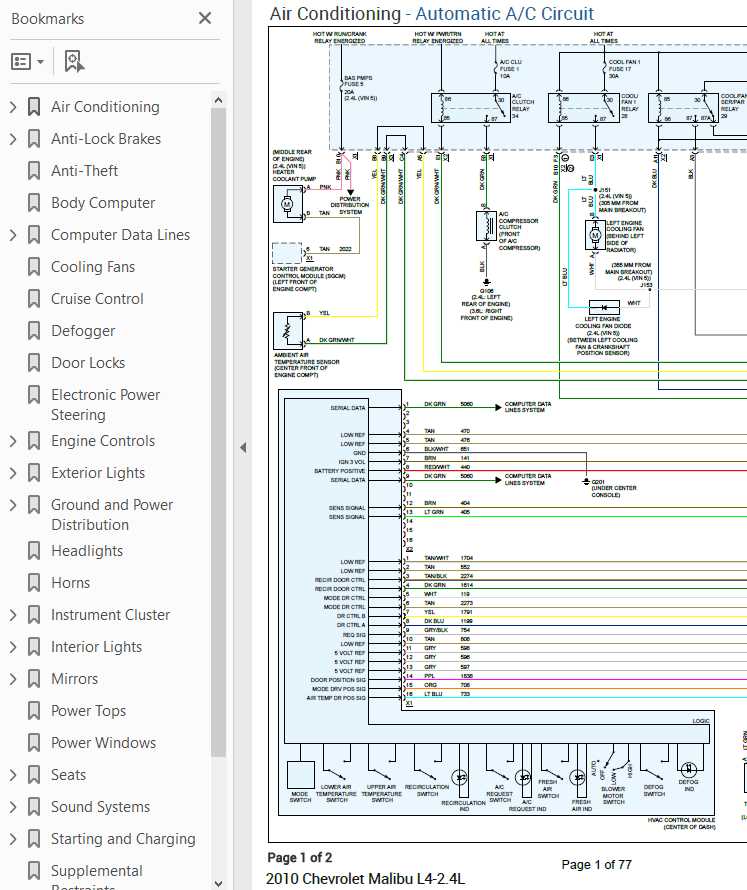
Task: Expand the Air Conditioning bookmark
Action: pos(13,107)
